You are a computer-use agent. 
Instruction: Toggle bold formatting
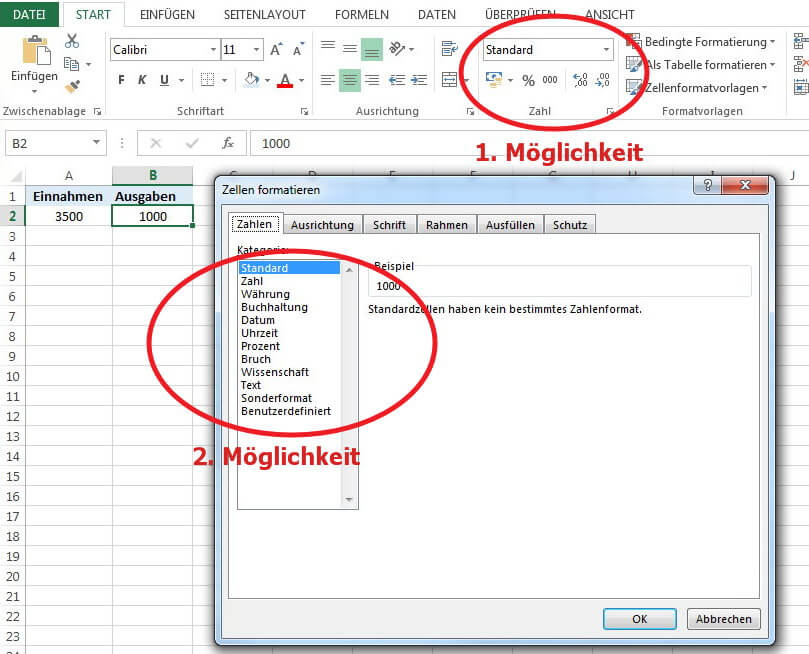121,78
